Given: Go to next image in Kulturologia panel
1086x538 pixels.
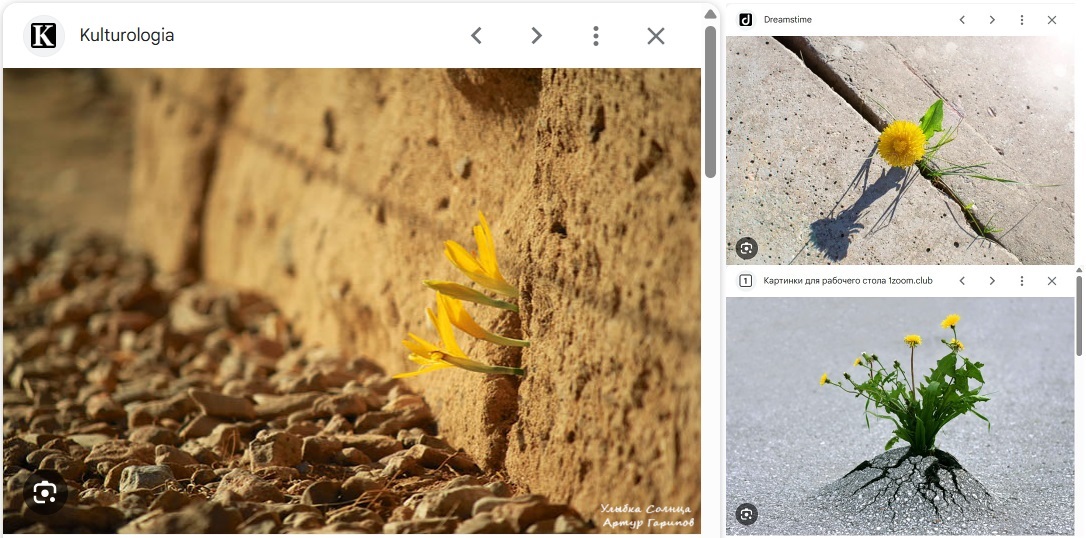Looking at the screenshot, I should pyautogui.click(x=536, y=36).
